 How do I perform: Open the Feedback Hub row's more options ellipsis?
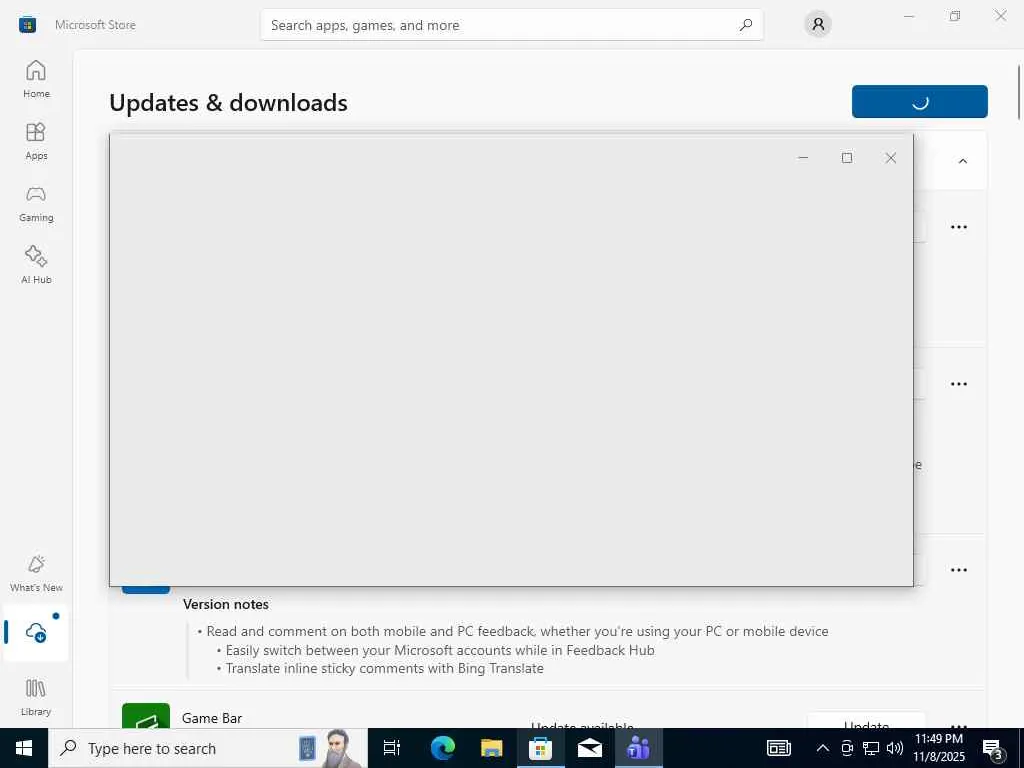tap(959, 570)
